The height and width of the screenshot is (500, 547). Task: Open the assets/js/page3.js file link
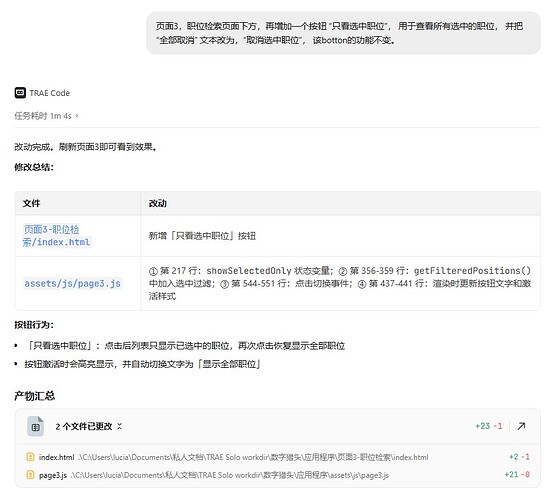(72, 283)
